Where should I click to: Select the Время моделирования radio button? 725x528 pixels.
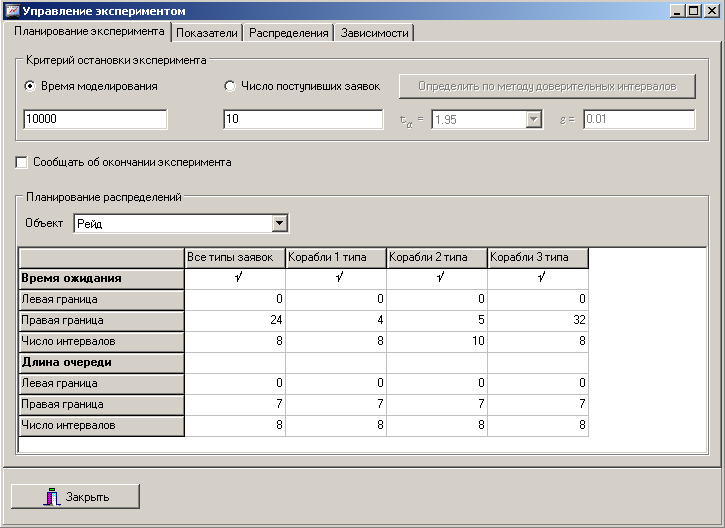tap(91, 86)
